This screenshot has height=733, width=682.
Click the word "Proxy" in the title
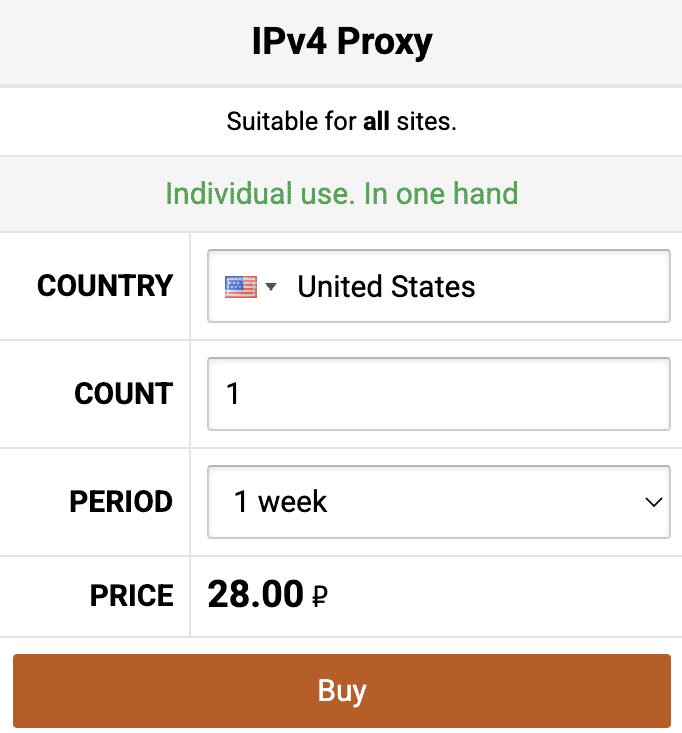(384, 43)
